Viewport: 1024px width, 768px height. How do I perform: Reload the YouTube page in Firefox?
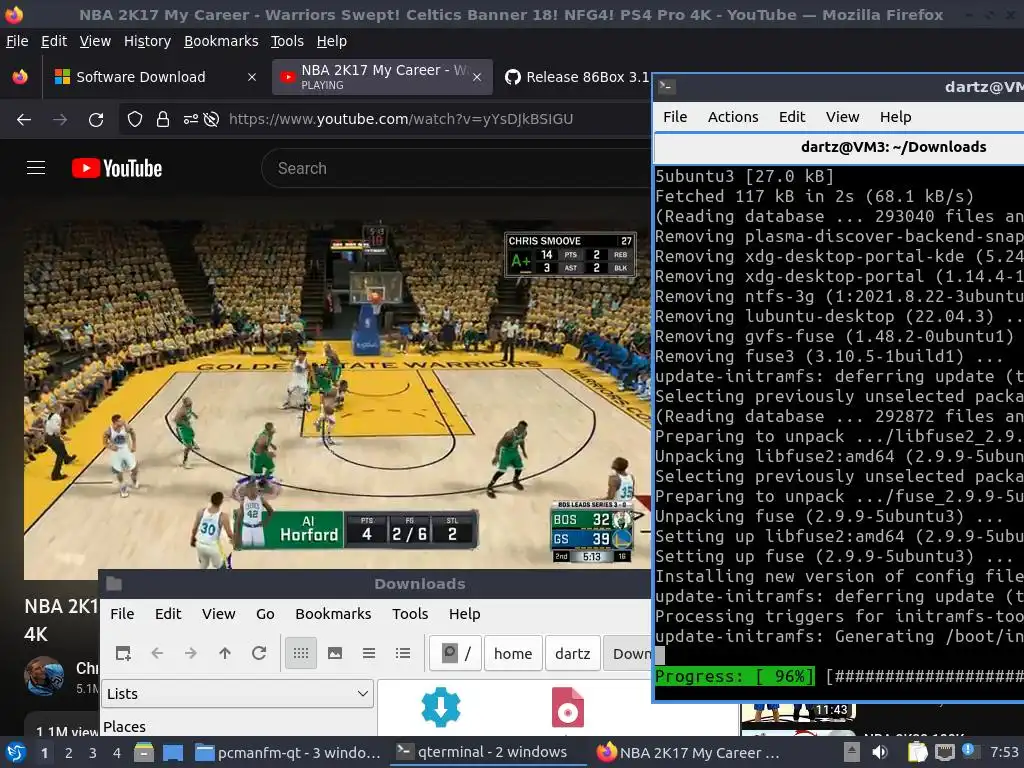(x=96, y=120)
